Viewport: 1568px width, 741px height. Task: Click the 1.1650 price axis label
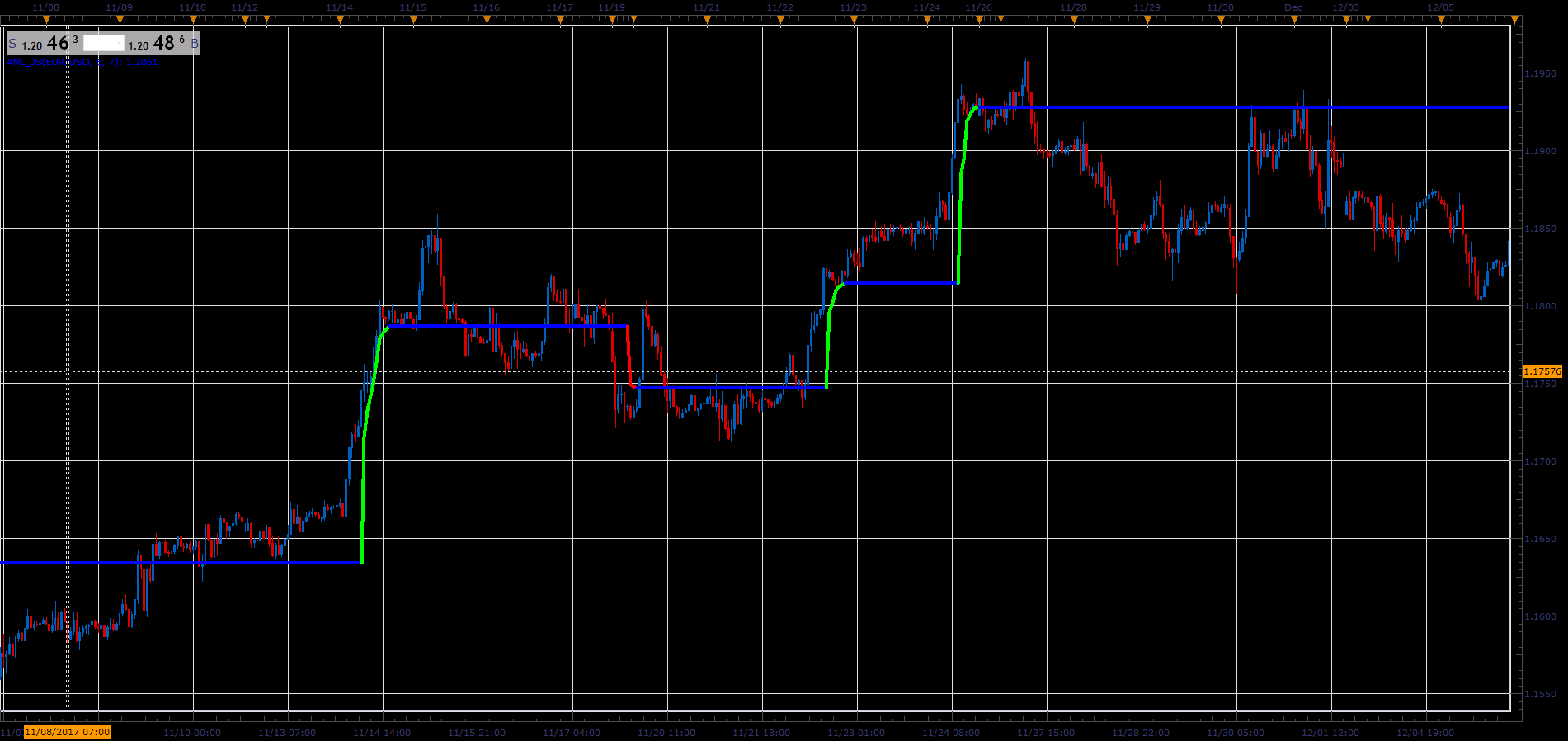pos(1541,539)
